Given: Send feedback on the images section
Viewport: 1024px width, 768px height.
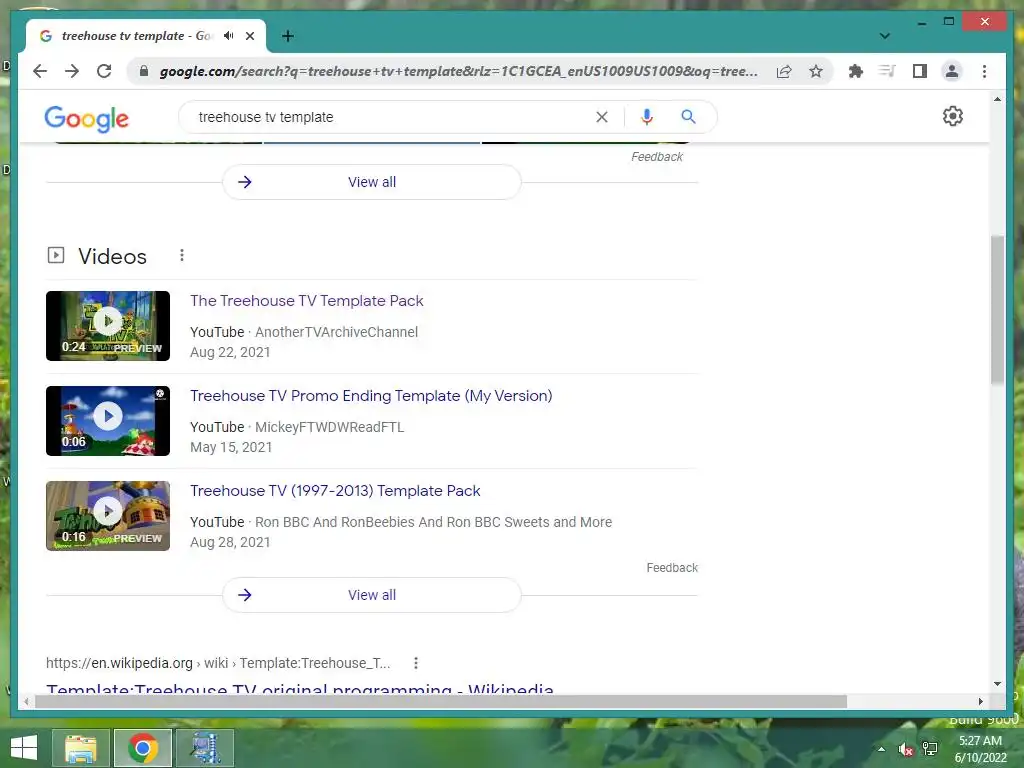Looking at the screenshot, I should click(656, 157).
